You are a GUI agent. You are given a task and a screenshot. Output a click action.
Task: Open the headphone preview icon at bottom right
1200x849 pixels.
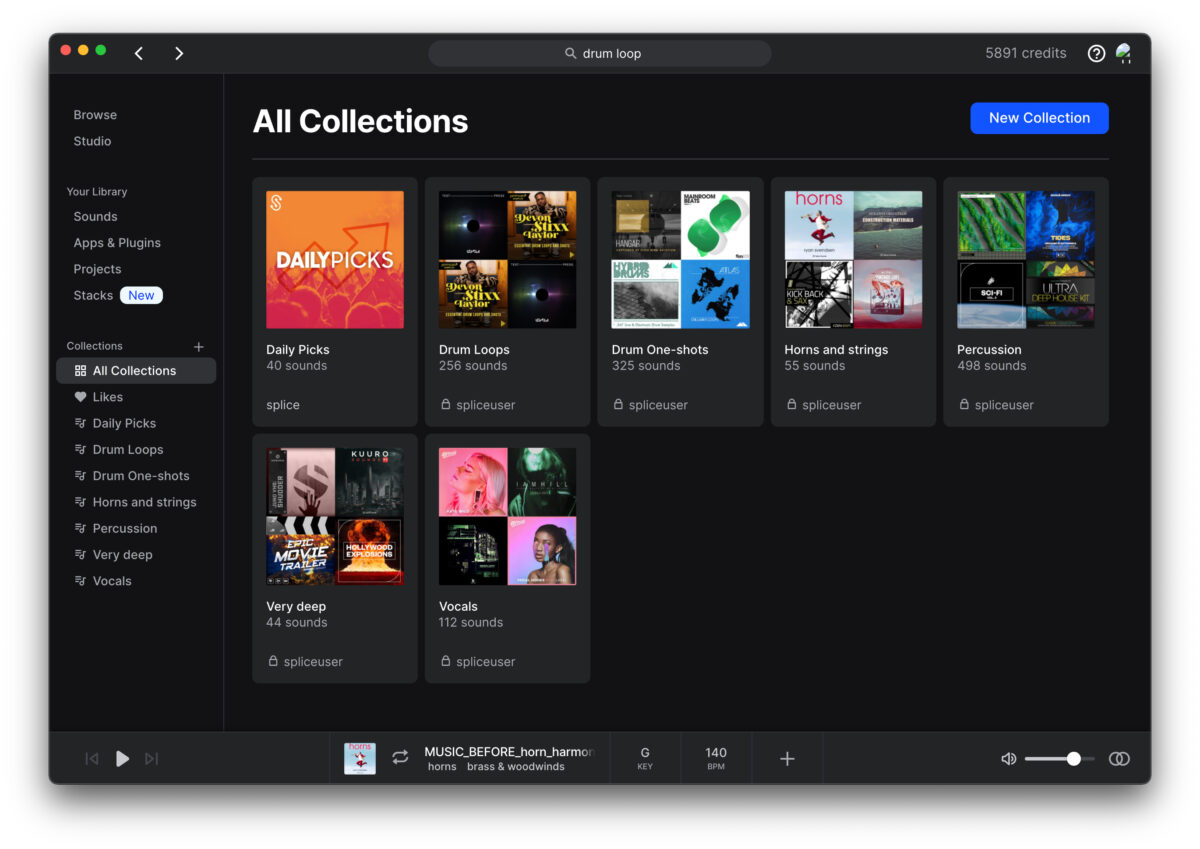point(1119,758)
